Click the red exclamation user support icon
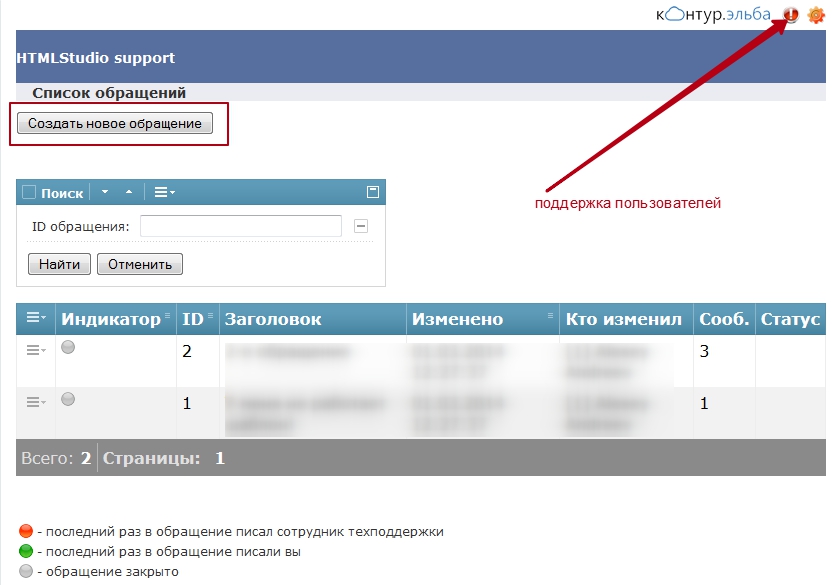Image resolution: width=840 pixels, height=585 pixels. pos(791,15)
